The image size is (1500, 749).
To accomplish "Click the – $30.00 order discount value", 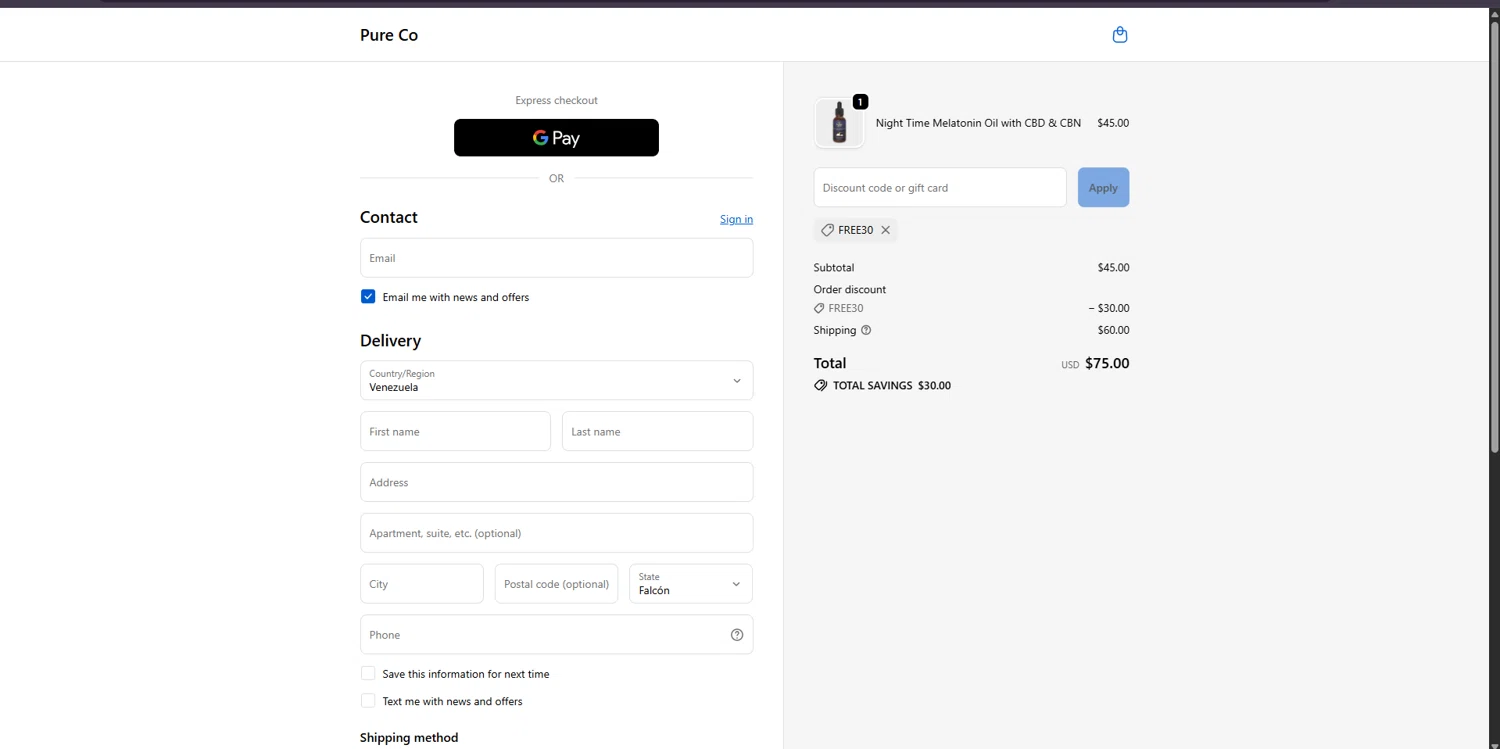I will pos(1109,308).
